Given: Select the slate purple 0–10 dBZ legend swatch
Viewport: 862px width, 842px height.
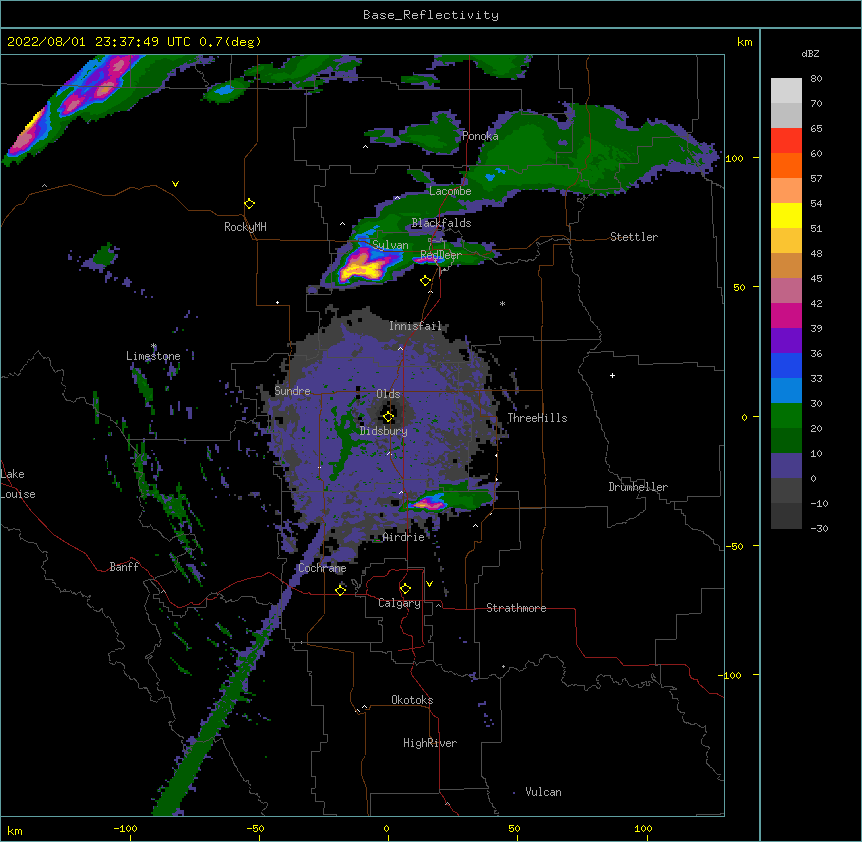Looking at the screenshot, I should pyautogui.click(x=786, y=466).
